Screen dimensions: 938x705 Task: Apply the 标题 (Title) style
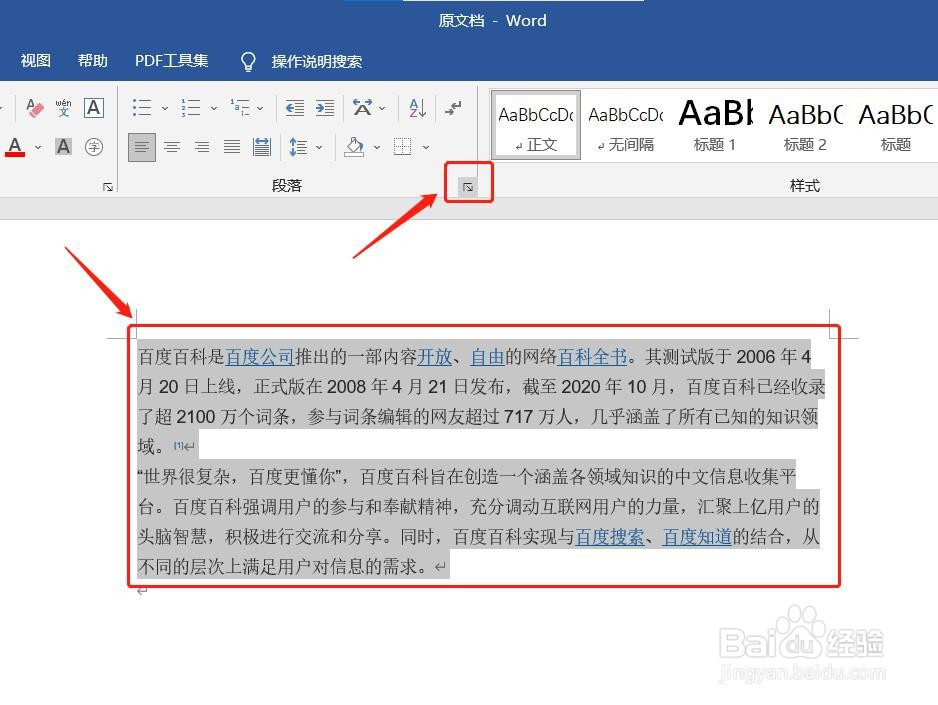pos(896,125)
